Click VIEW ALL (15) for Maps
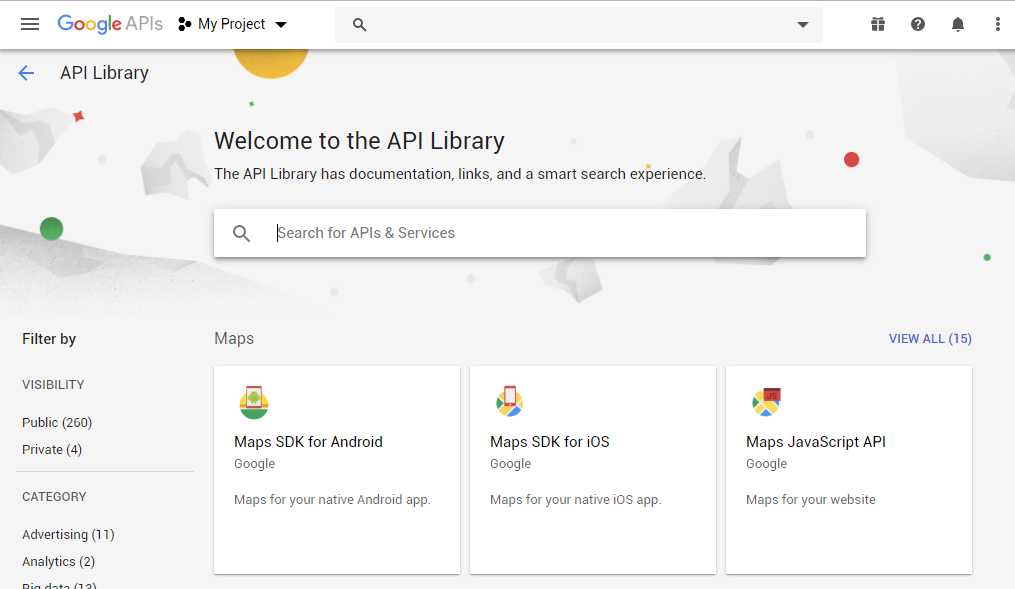The height and width of the screenshot is (589, 1015). click(x=930, y=339)
